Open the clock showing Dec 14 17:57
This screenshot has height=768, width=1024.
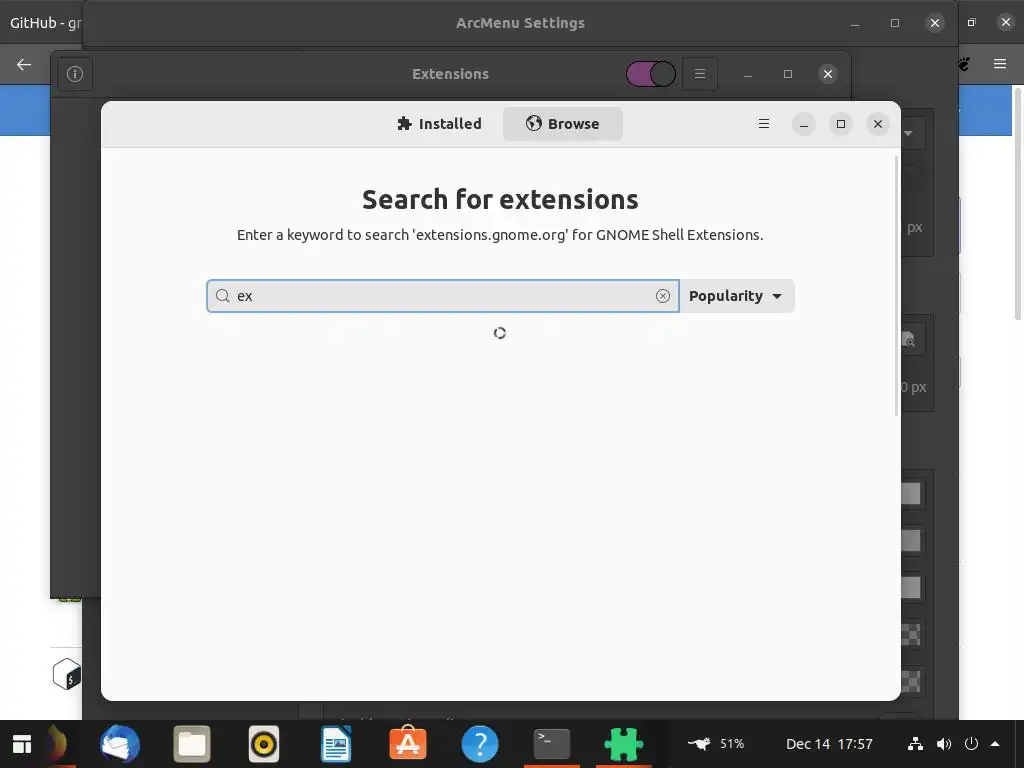[829, 744]
